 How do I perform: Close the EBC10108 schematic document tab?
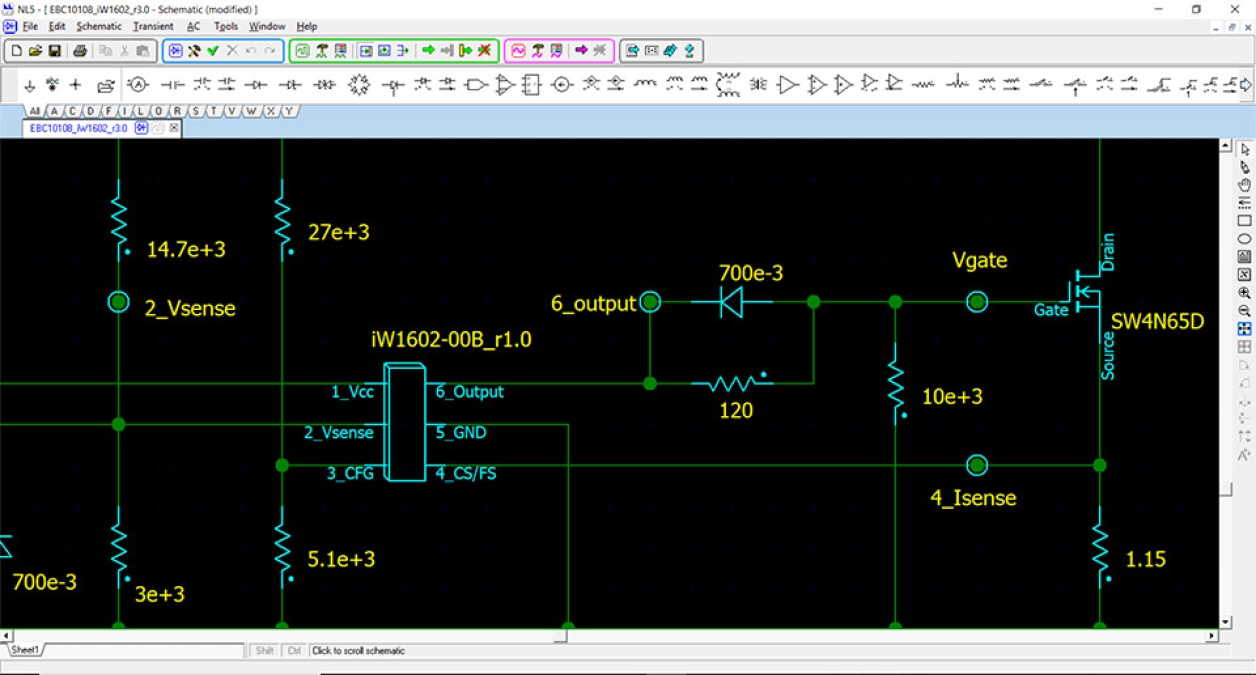(173, 128)
